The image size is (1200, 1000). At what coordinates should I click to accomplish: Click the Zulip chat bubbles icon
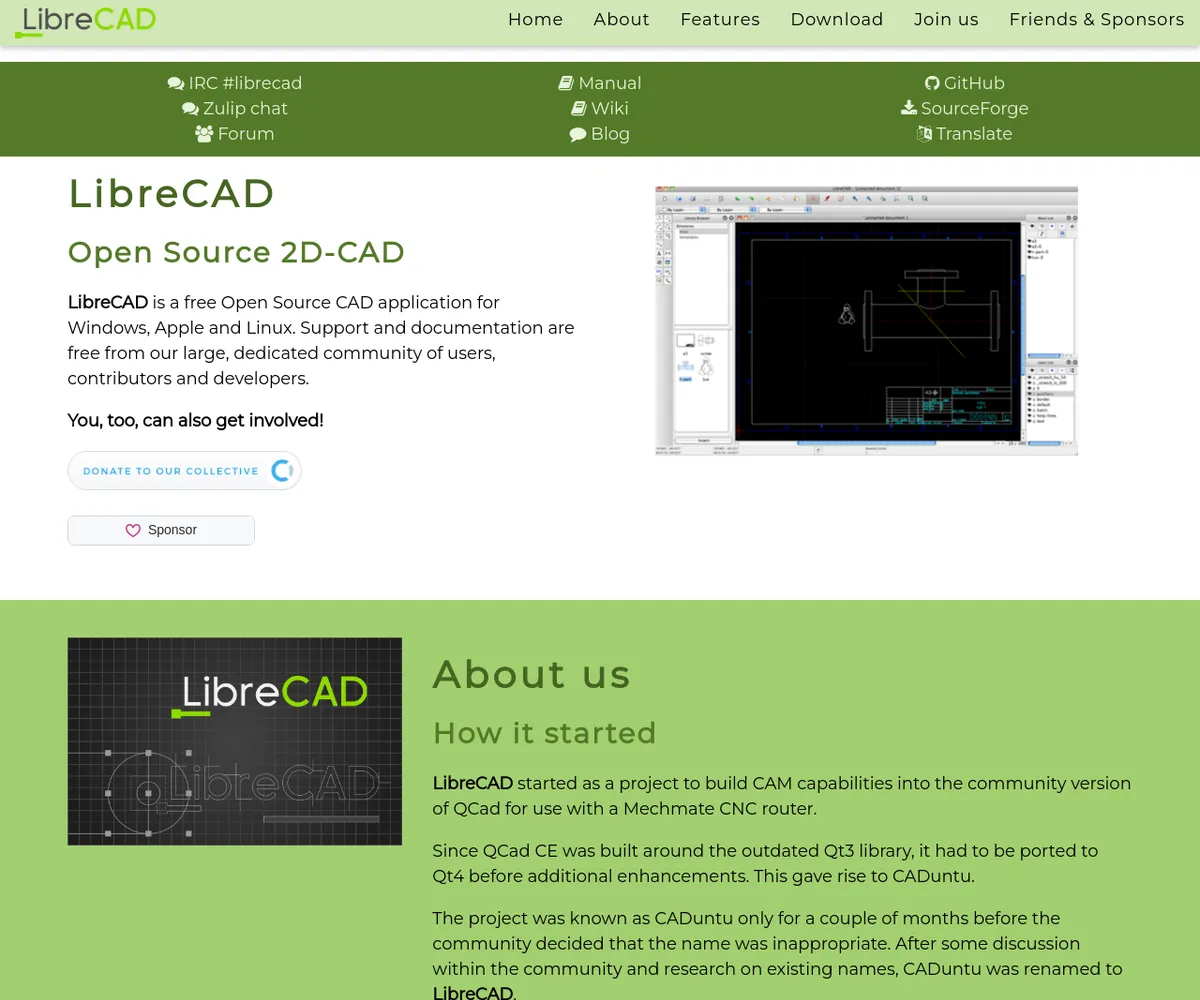[190, 109]
